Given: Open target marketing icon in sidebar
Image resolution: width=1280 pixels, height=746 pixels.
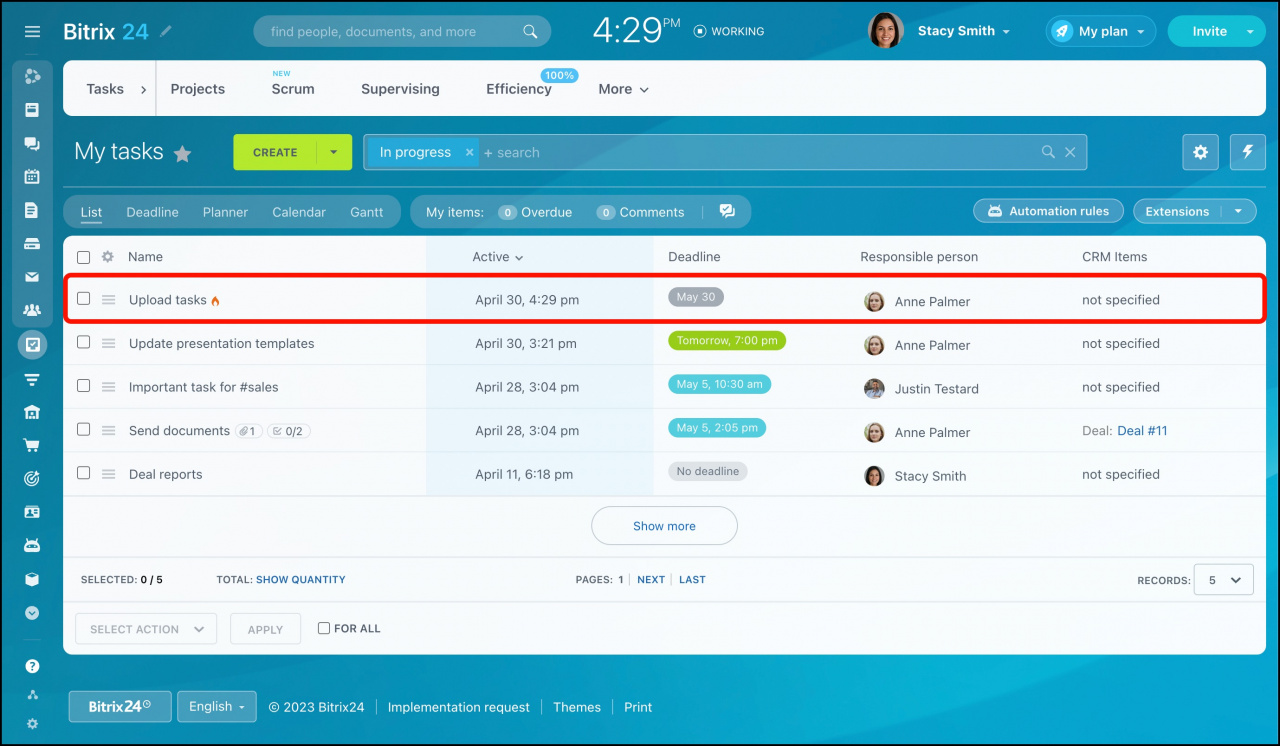Looking at the screenshot, I should (32, 479).
